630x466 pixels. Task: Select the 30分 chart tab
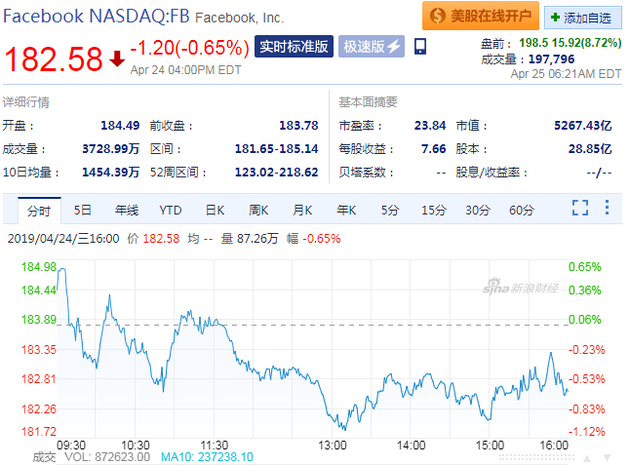click(x=478, y=210)
